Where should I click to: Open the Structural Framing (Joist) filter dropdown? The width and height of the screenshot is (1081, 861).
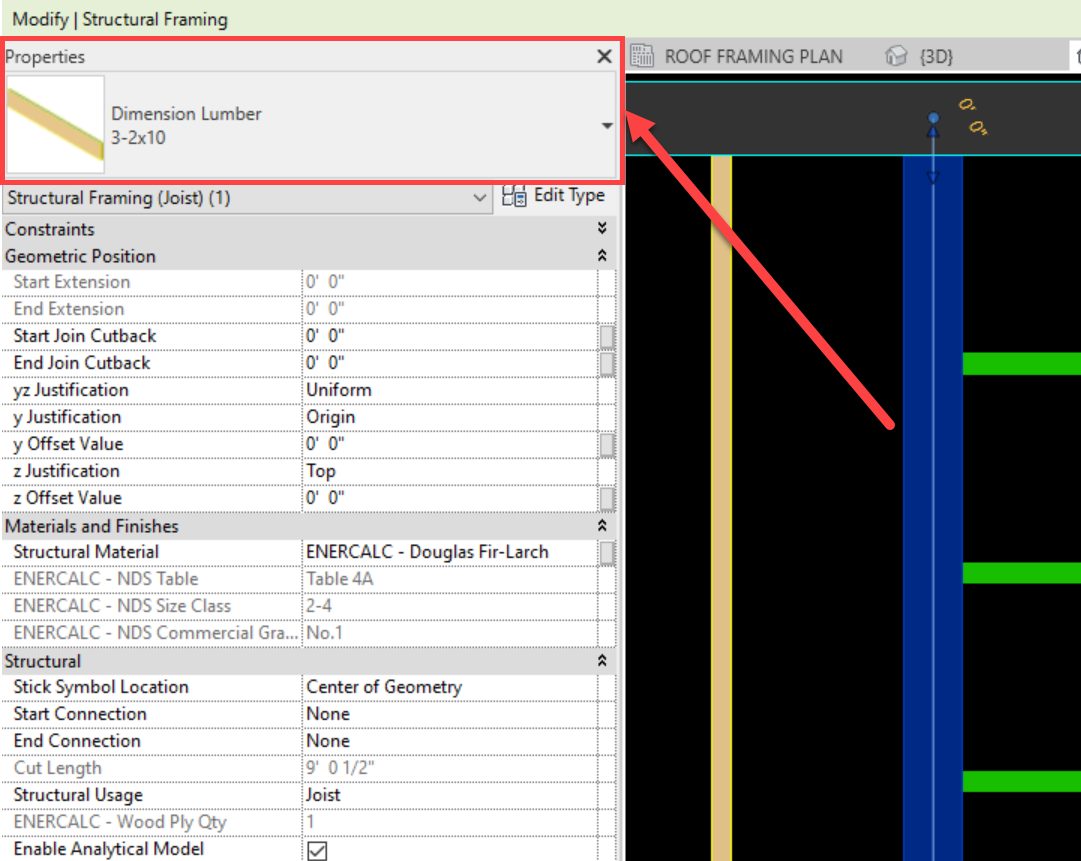247,199
